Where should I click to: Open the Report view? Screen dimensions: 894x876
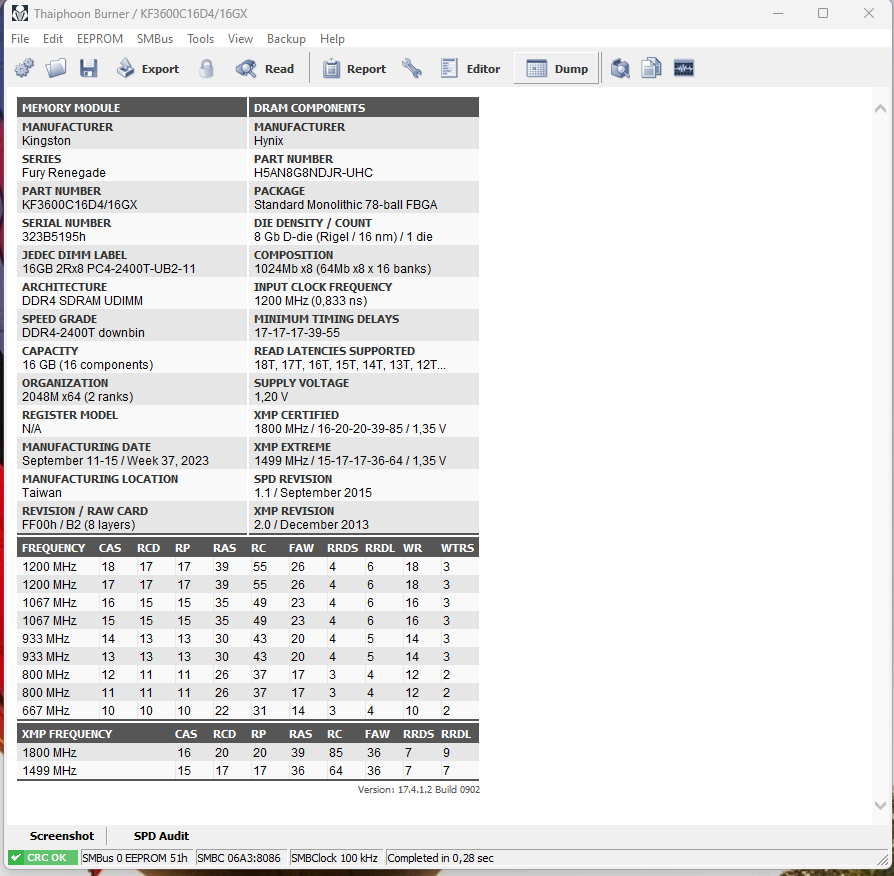pos(355,68)
